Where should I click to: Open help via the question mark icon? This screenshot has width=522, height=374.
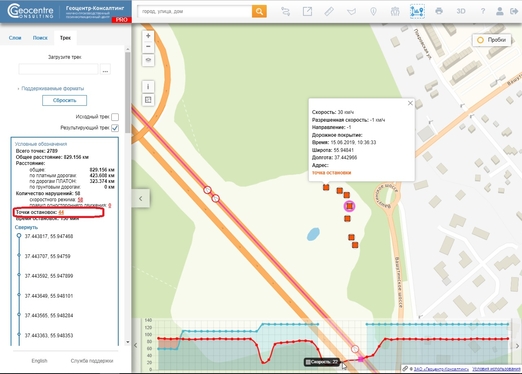tap(483, 11)
